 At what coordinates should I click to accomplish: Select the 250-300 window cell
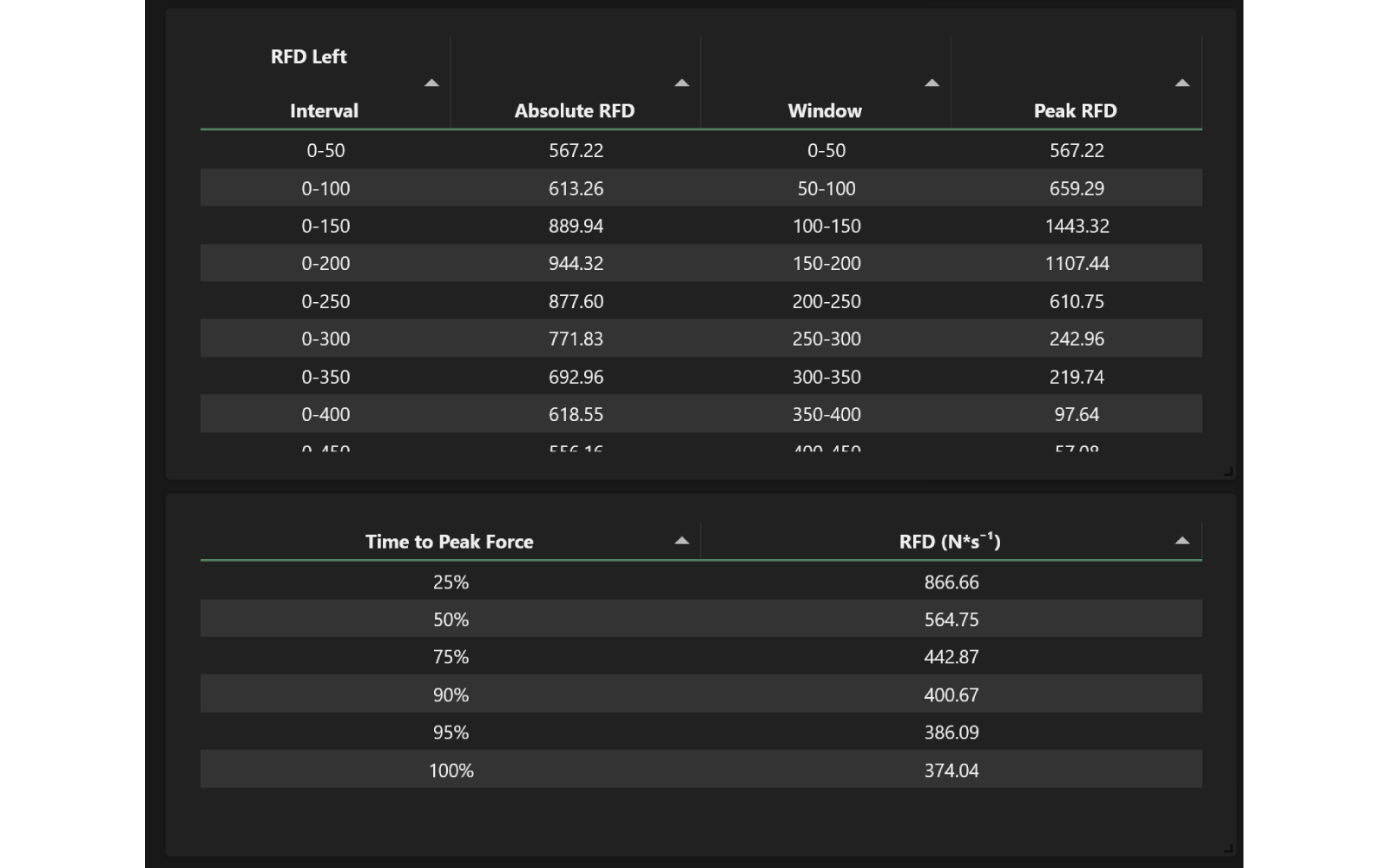[x=826, y=339]
